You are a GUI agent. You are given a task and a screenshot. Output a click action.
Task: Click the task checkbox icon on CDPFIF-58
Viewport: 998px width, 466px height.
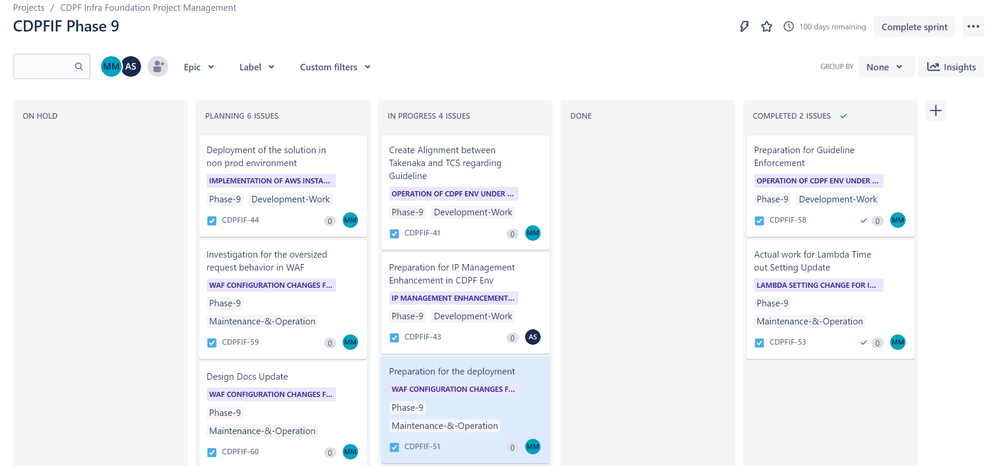coord(759,220)
